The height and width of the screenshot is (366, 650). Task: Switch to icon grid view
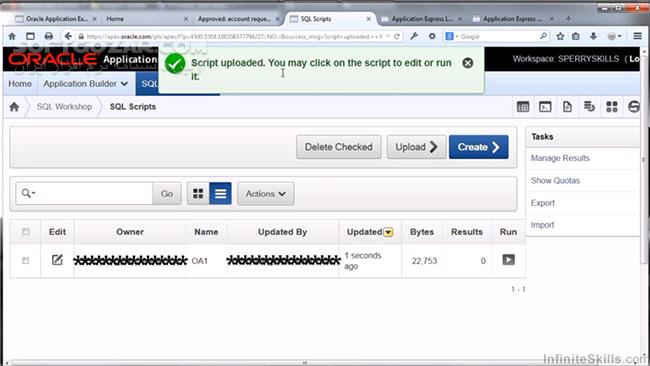click(x=198, y=194)
